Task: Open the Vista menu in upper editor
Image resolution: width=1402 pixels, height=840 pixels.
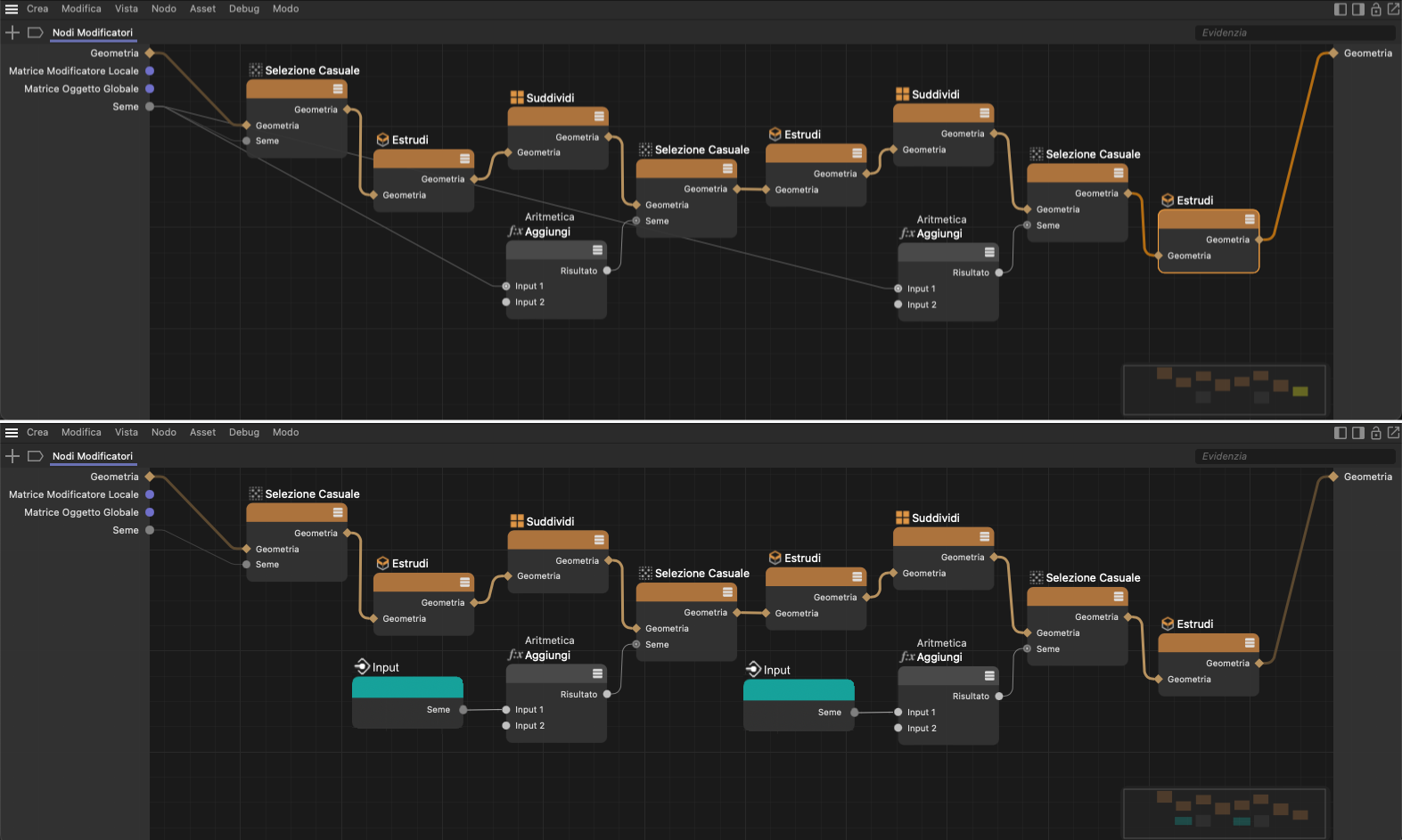Action: click(127, 9)
